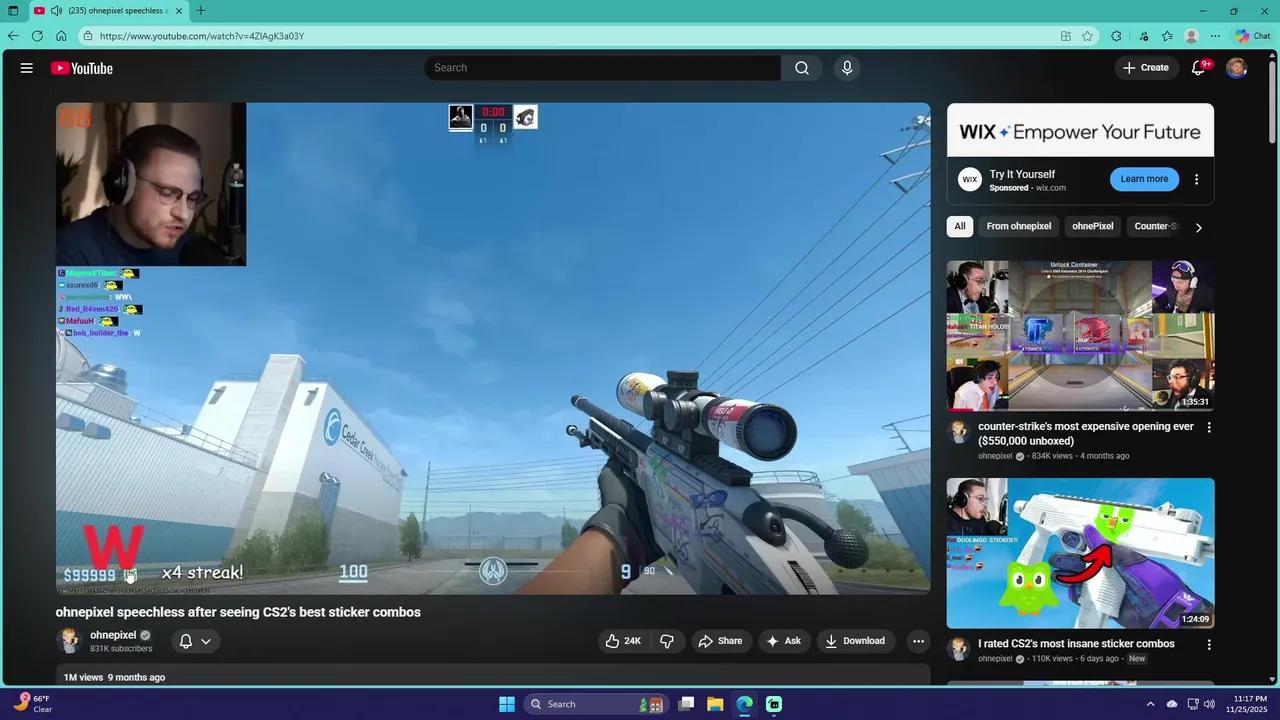Select the Counter-Strike filter chip

pyautogui.click(x=1156, y=226)
